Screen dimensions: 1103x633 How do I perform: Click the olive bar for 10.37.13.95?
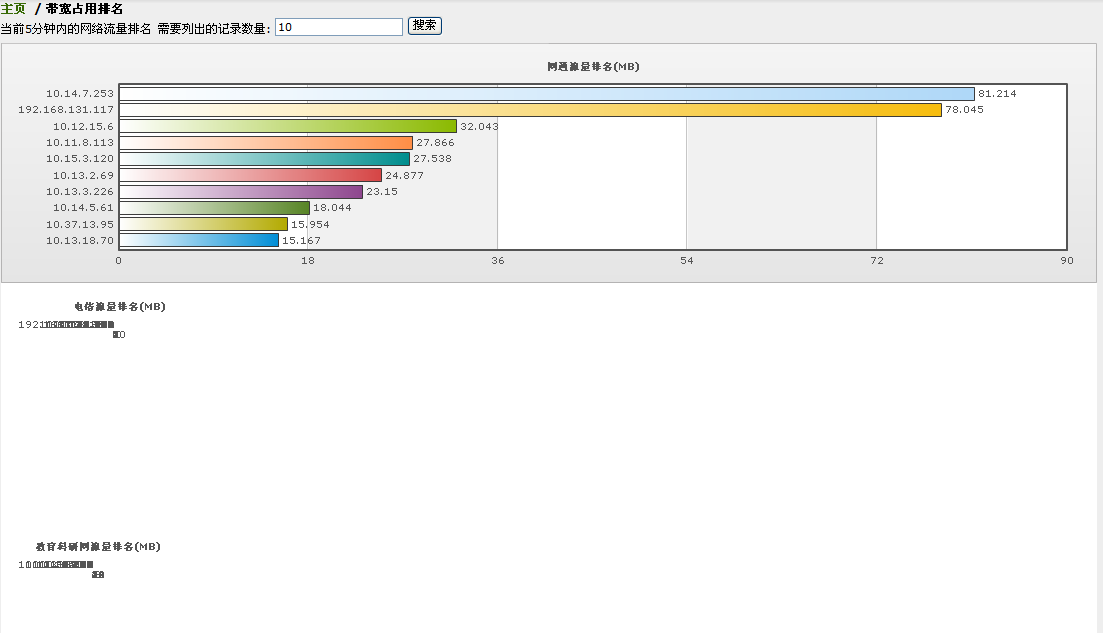(x=203, y=224)
